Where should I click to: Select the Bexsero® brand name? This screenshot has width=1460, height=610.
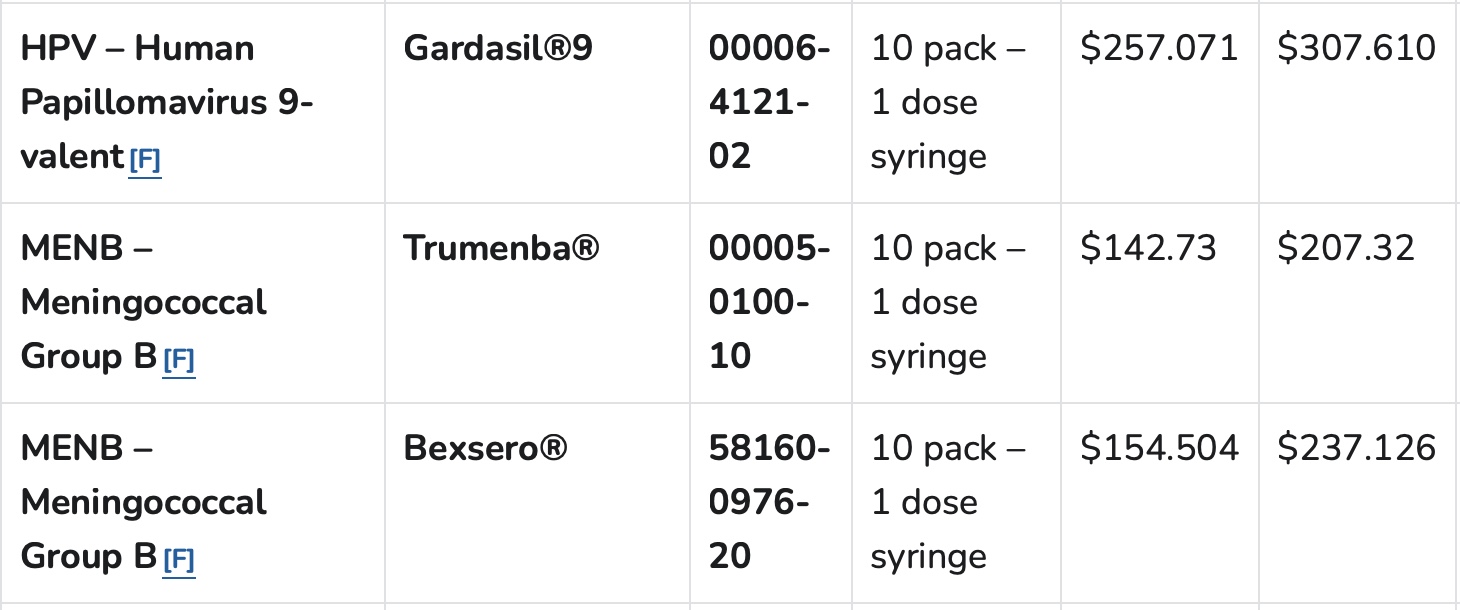tap(485, 448)
